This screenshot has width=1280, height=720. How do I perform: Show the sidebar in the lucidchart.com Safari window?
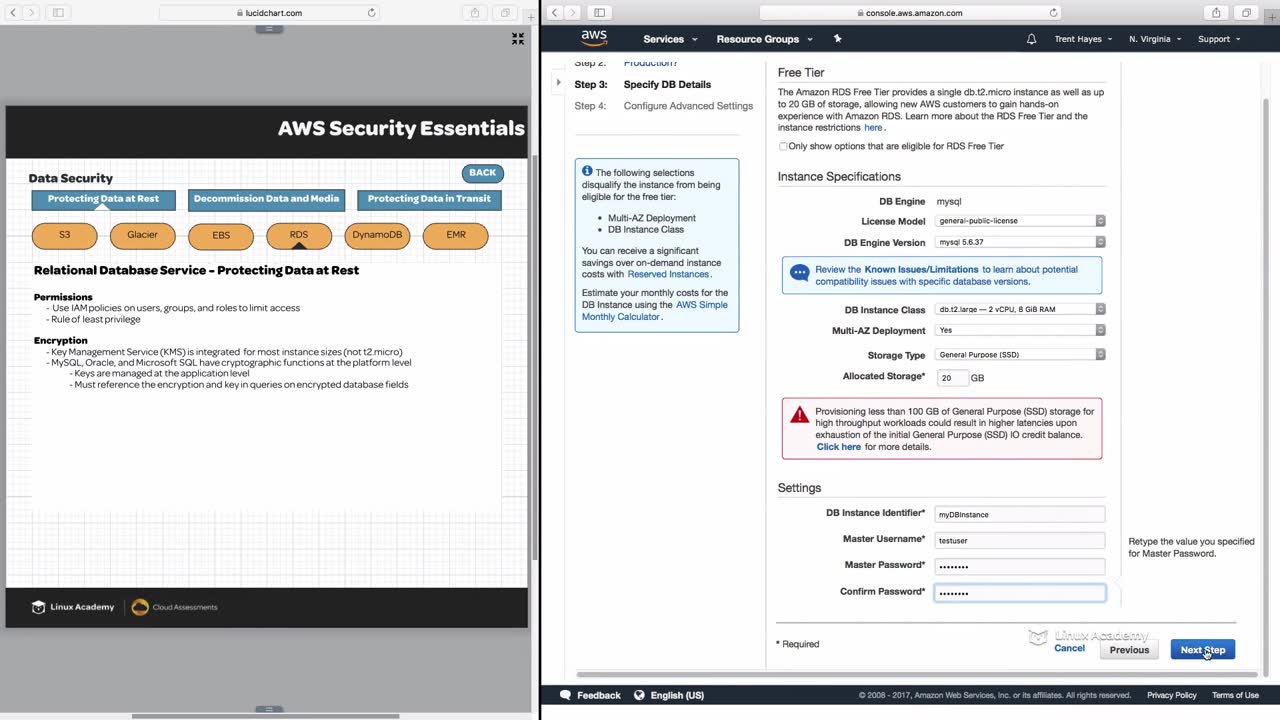[58, 13]
